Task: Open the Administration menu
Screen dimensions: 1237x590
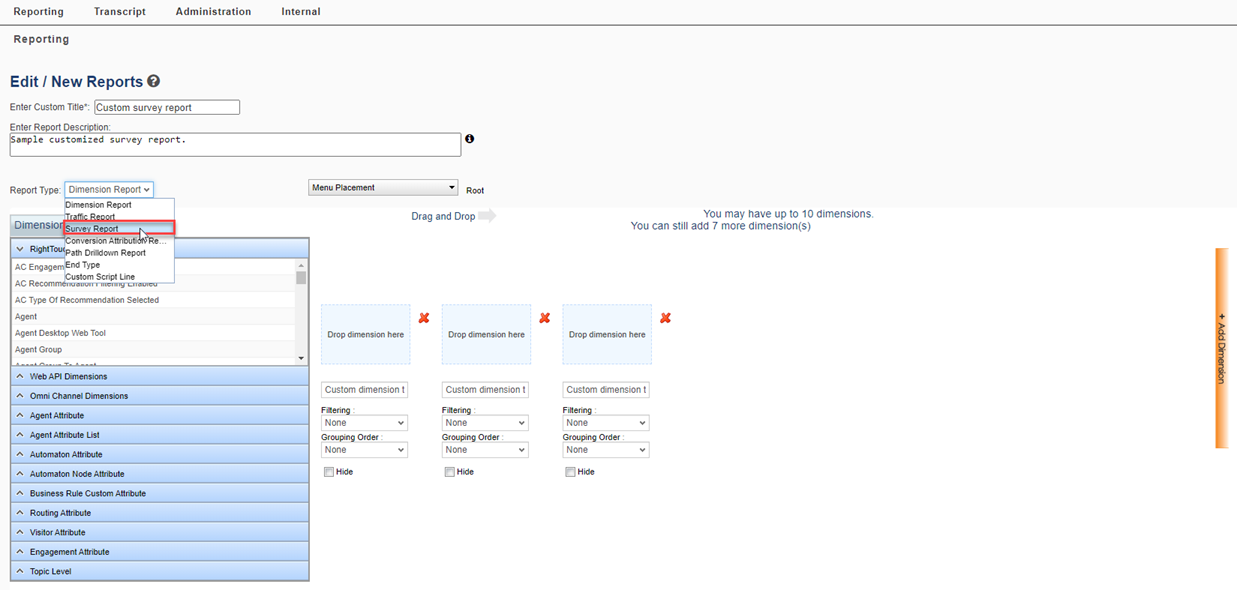Action: [x=213, y=12]
